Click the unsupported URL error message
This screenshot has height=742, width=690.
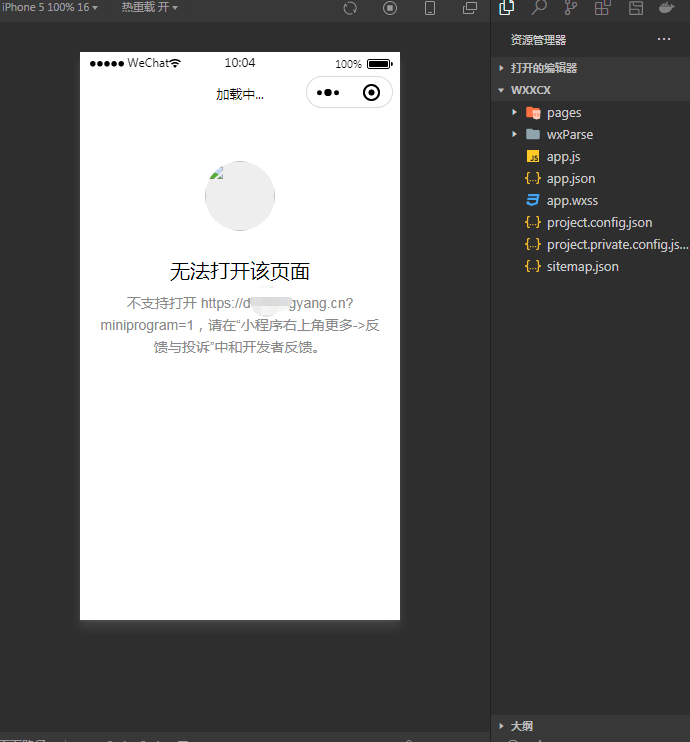point(240,325)
